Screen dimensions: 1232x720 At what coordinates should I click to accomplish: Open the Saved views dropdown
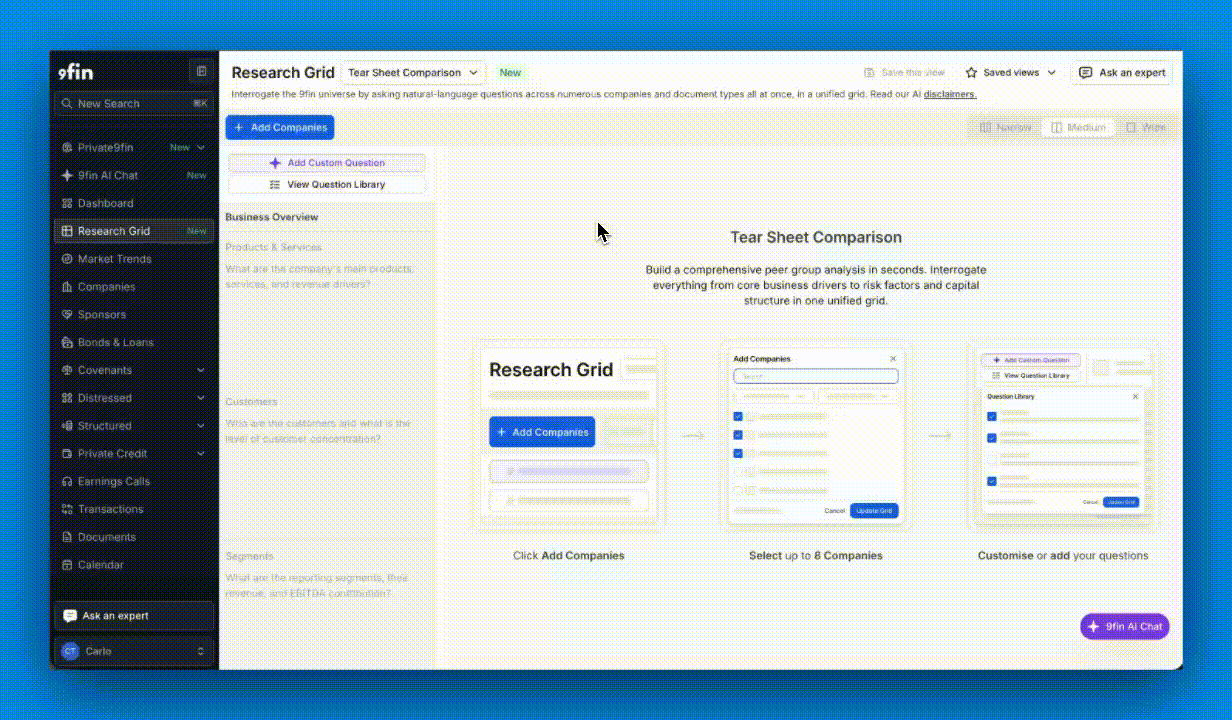(x=1010, y=73)
